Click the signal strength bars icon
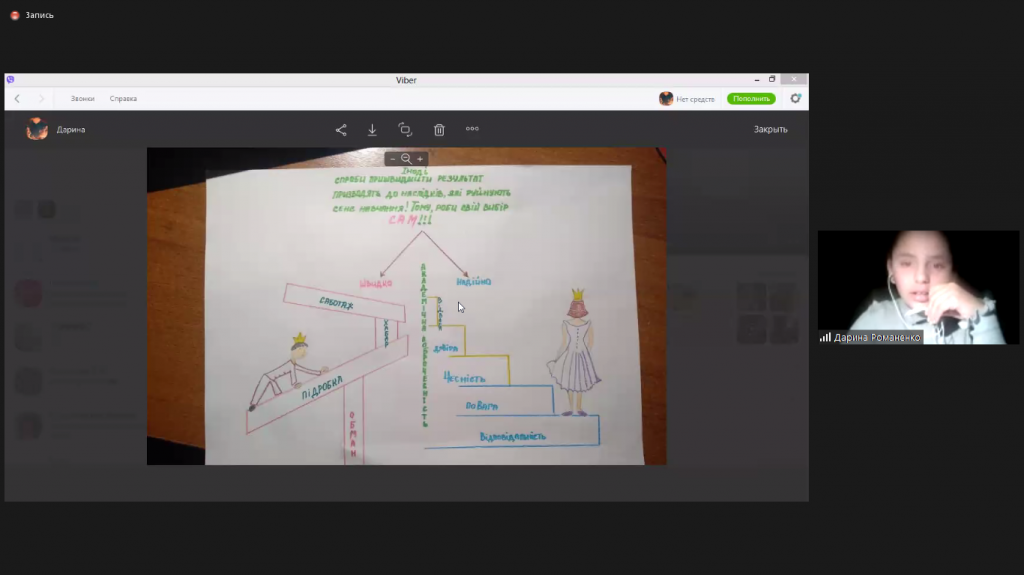Viewport: 1024px width, 575px height. point(825,337)
